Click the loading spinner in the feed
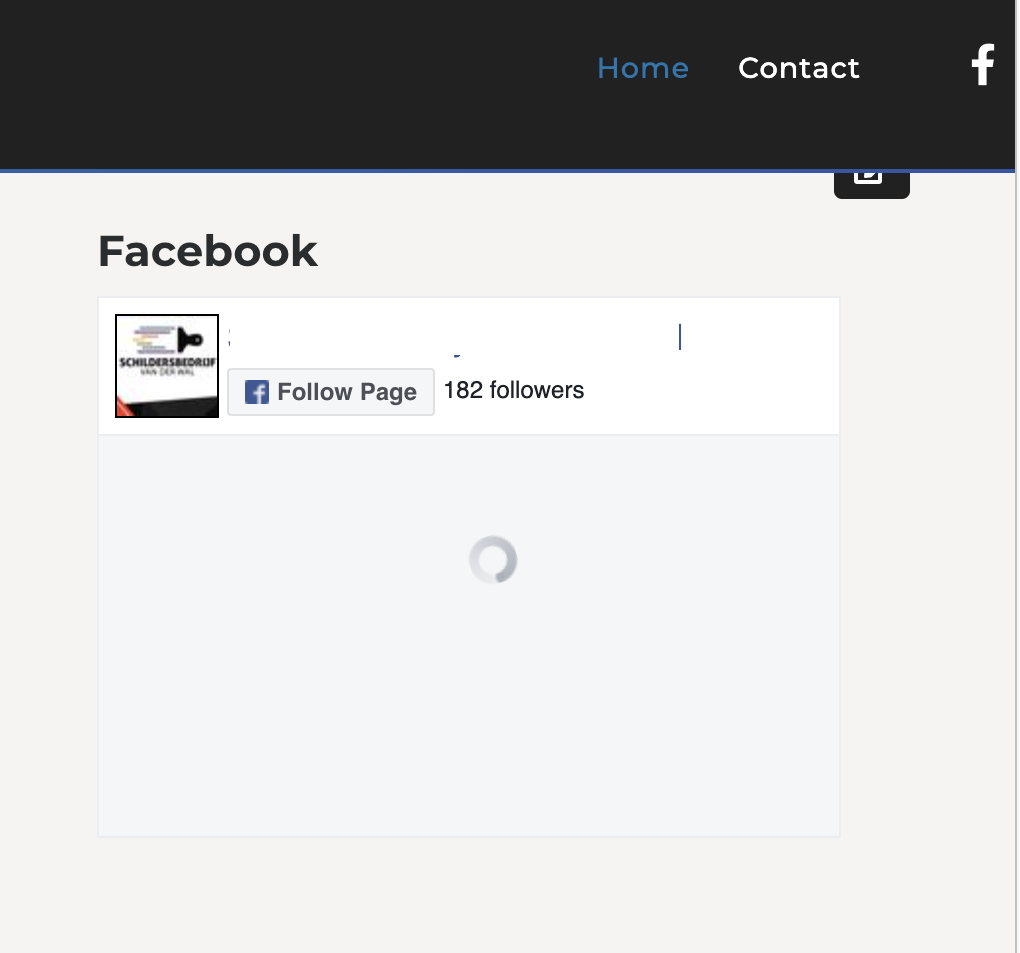This screenshot has height=953, width=1020. [x=493, y=560]
